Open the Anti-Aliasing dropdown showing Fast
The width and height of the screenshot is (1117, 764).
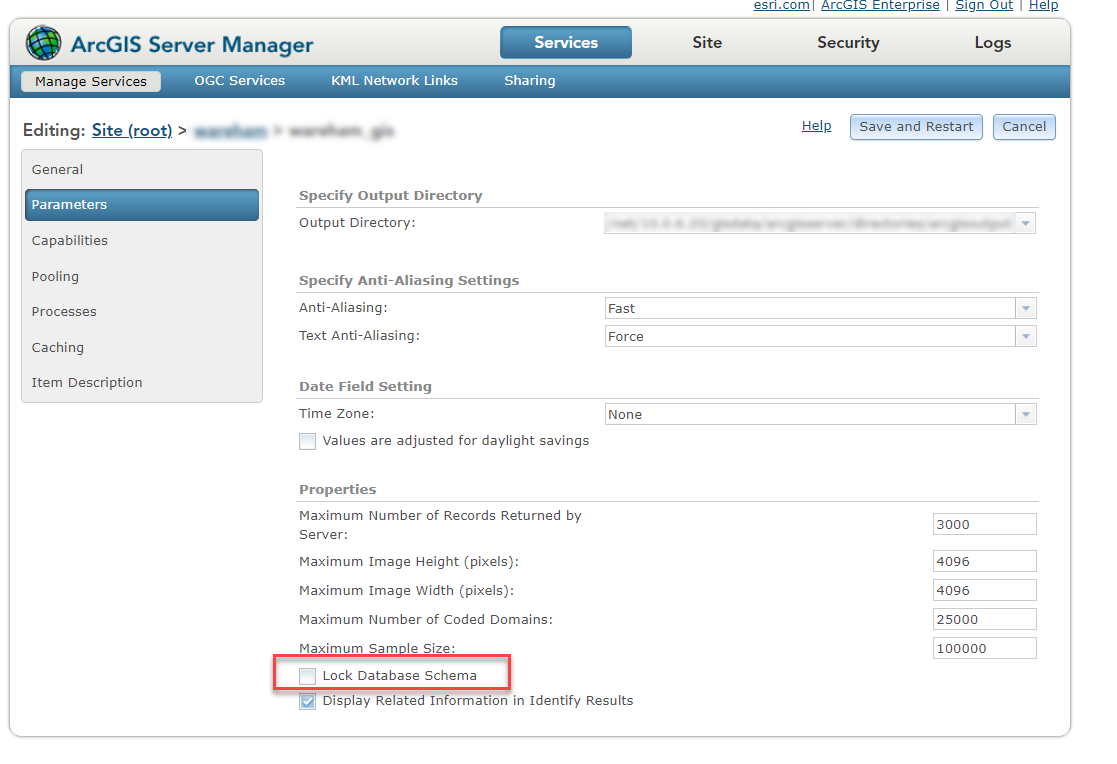[1024, 307]
